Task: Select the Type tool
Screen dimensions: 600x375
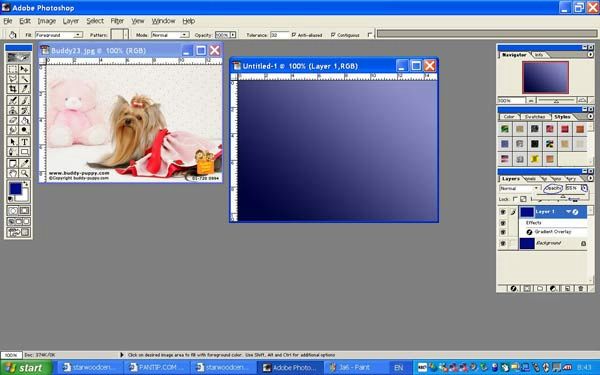Action: tap(24, 142)
